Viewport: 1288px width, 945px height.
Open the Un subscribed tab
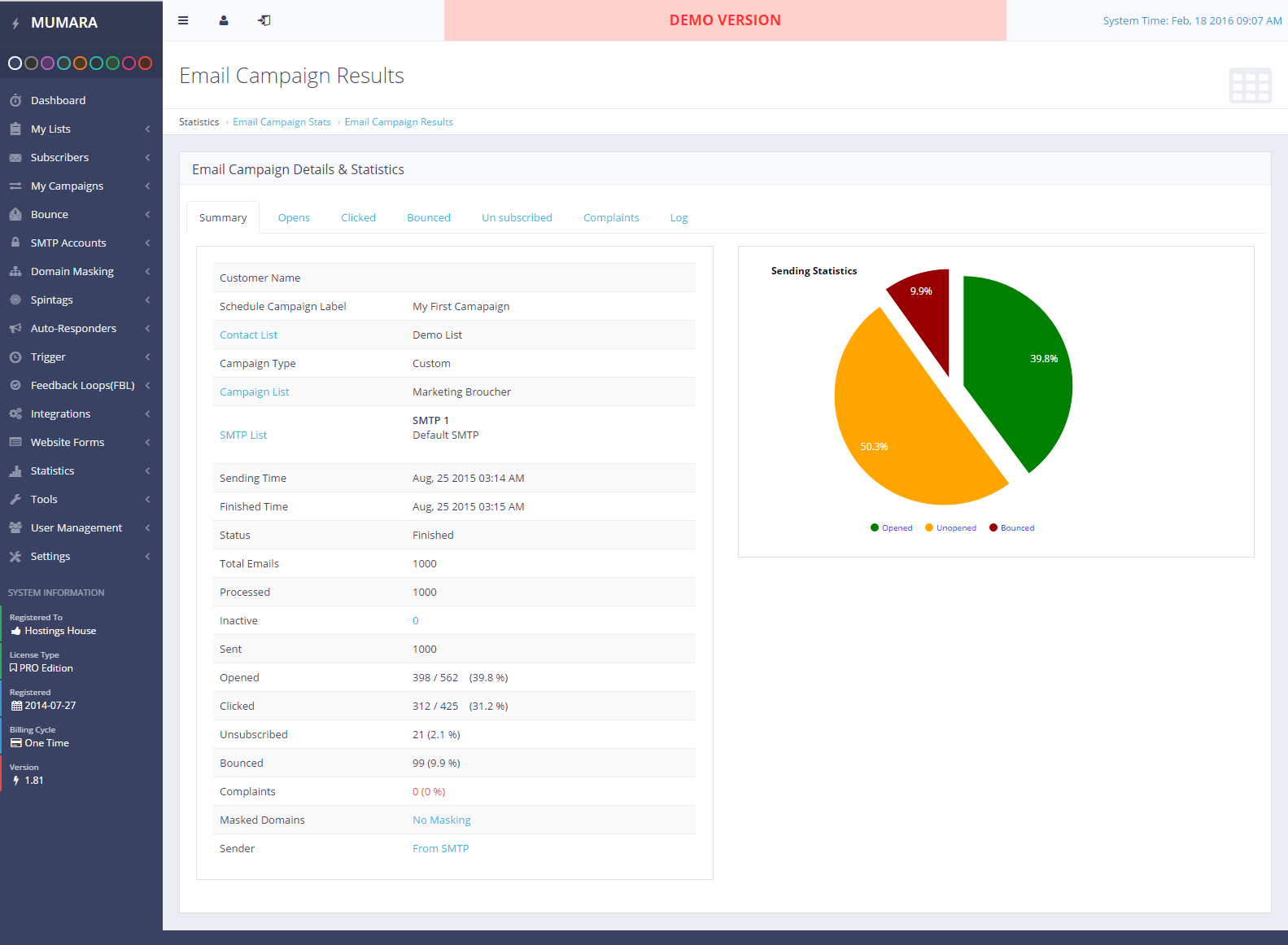pyautogui.click(x=517, y=217)
